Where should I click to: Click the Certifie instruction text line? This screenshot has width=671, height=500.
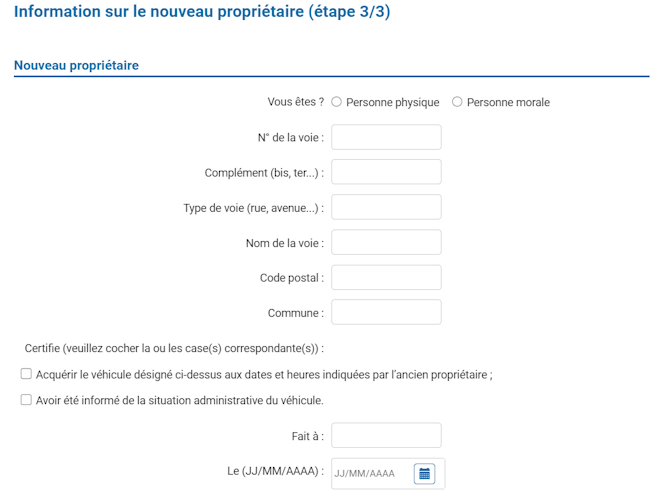point(174,348)
